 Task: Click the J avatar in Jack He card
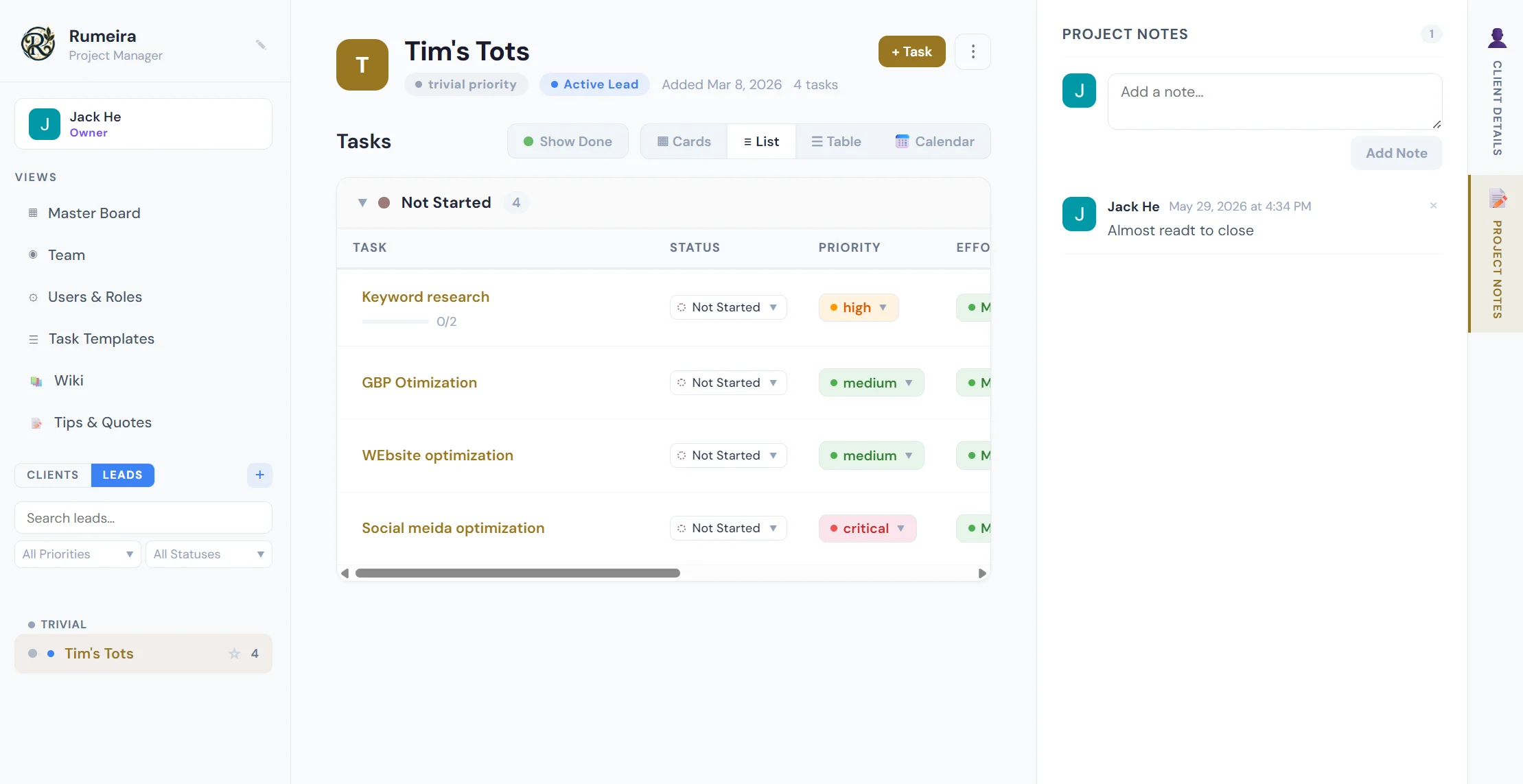click(x=45, y=124)
